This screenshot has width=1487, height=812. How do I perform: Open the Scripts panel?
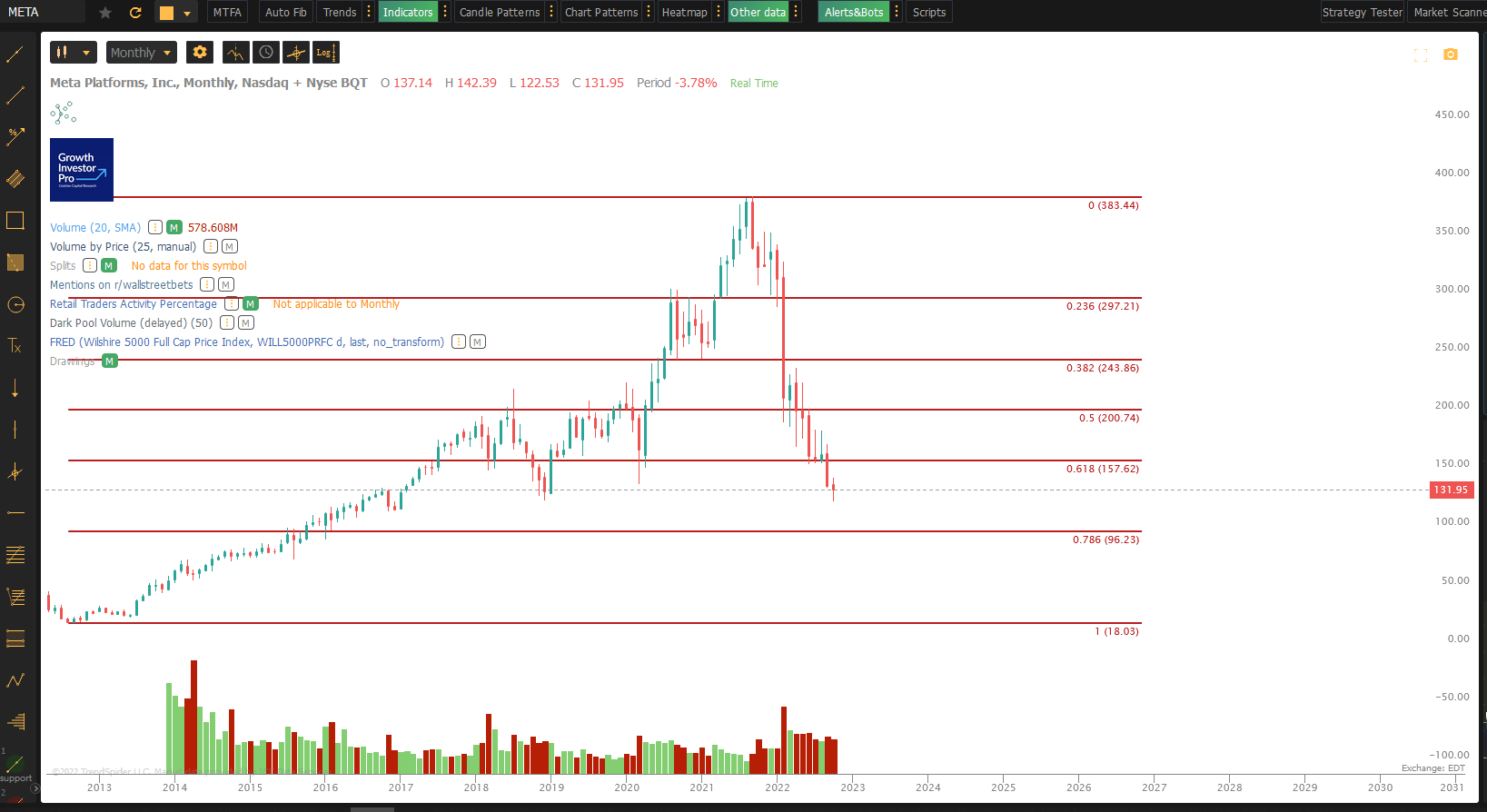pos(929,12)
